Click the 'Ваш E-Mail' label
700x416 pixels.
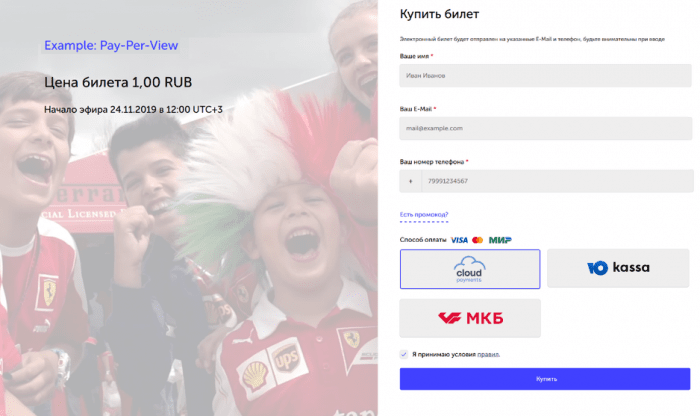416,109
